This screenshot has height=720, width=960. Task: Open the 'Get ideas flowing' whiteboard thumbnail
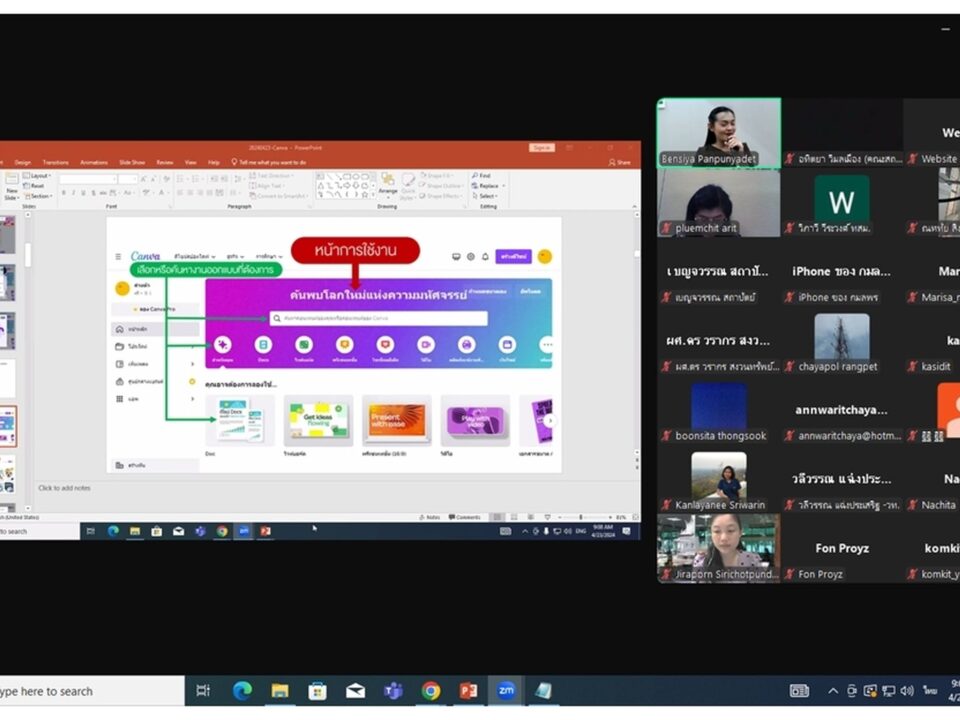click(x=318, y=420)
